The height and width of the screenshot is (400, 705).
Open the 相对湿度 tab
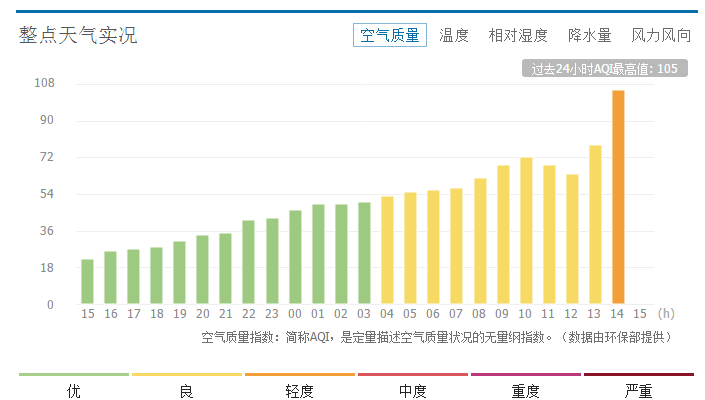pyautogui.click(x=518, y=35)
